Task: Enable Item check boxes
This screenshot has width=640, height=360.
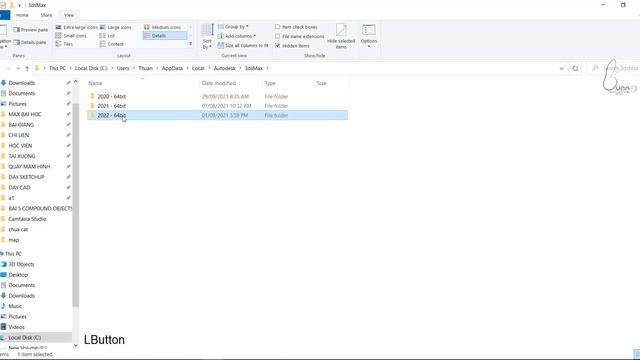Action: tap(278, 27)
